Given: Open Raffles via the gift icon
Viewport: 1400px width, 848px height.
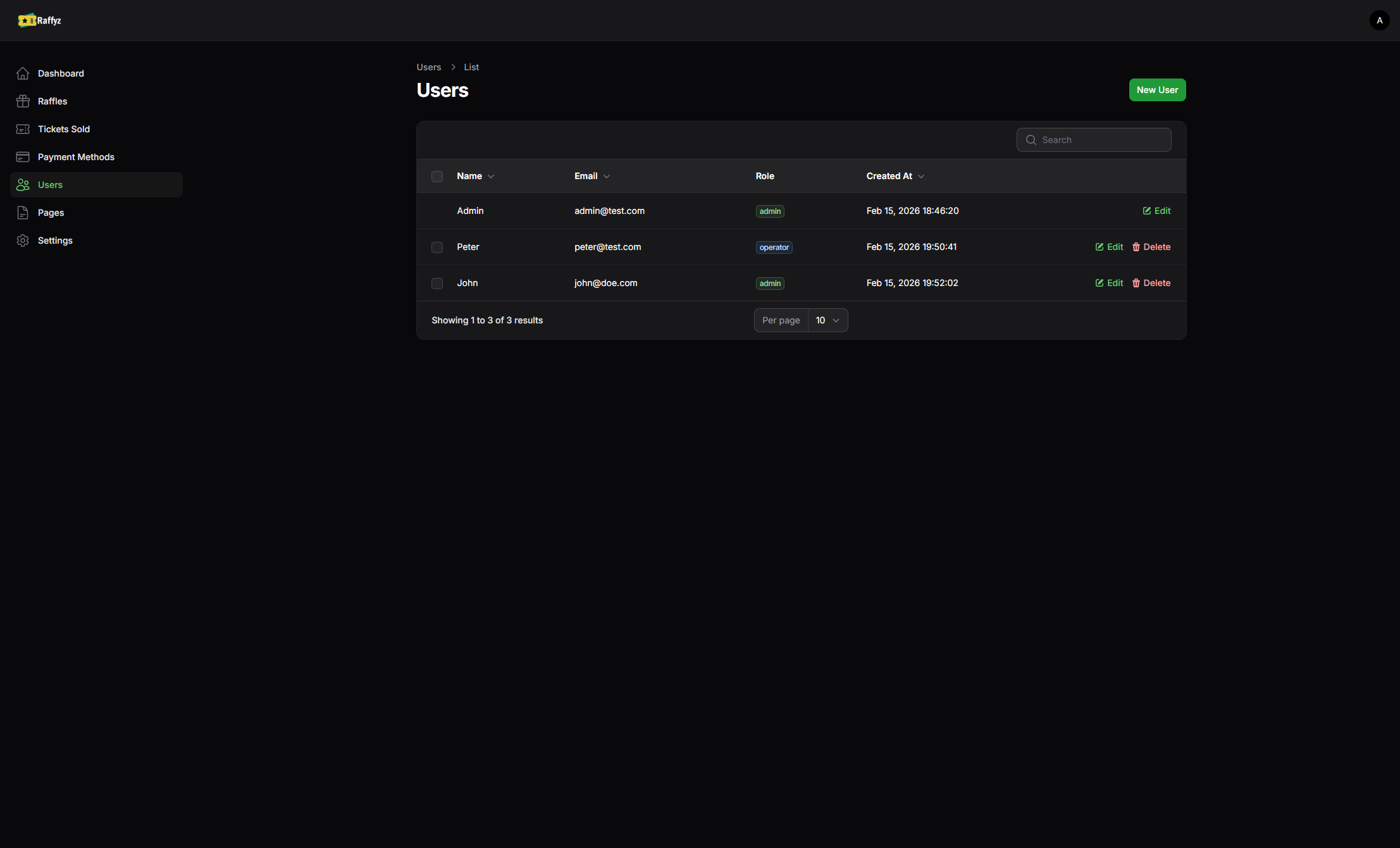Looking at the screenshot, I should 23,101.
